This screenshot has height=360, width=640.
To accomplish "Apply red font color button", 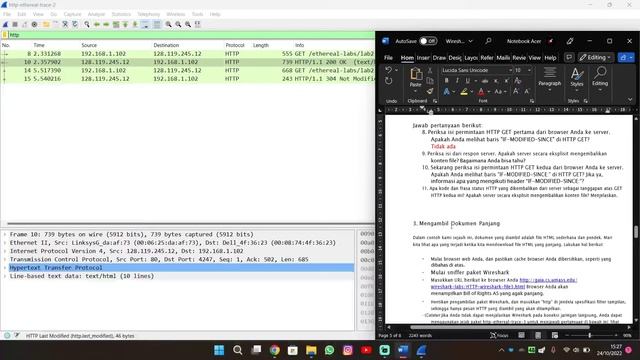I will (x=481, y=92).
